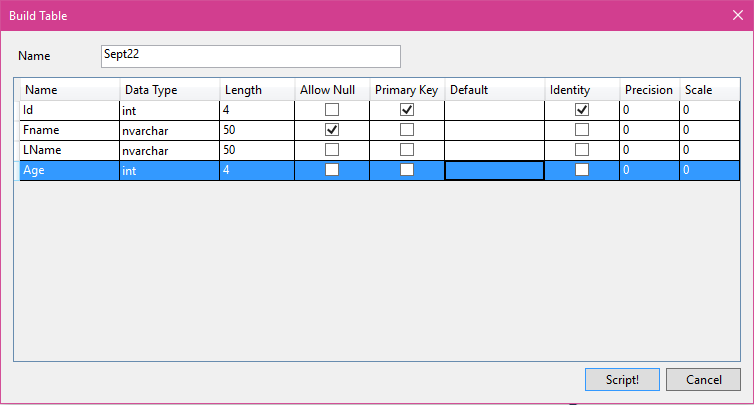This screenshot has width=754, height=405.
Task: Click the Cancel button
Action: click(703, 380)
